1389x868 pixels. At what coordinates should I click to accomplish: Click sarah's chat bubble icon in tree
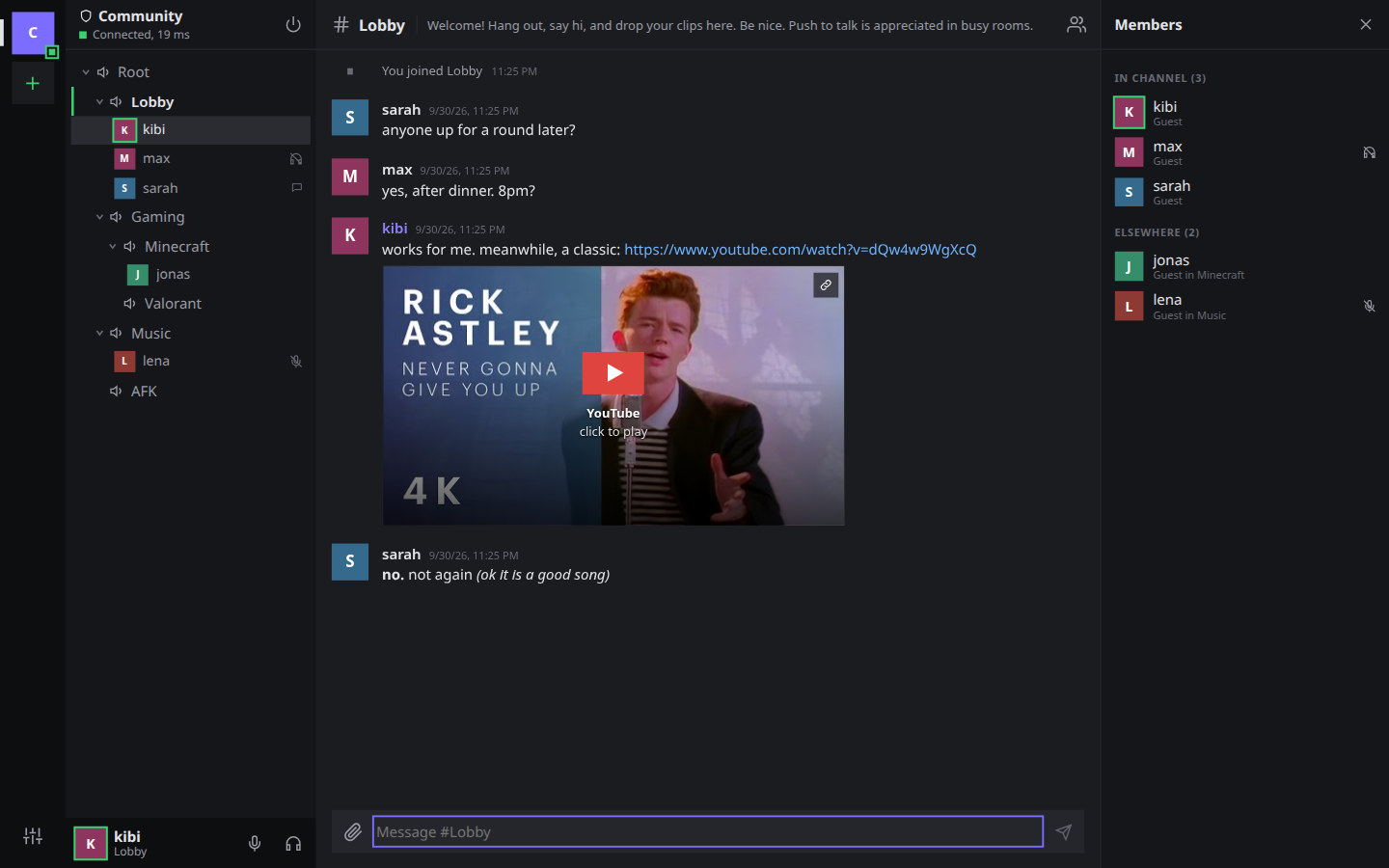click(296, 188)
